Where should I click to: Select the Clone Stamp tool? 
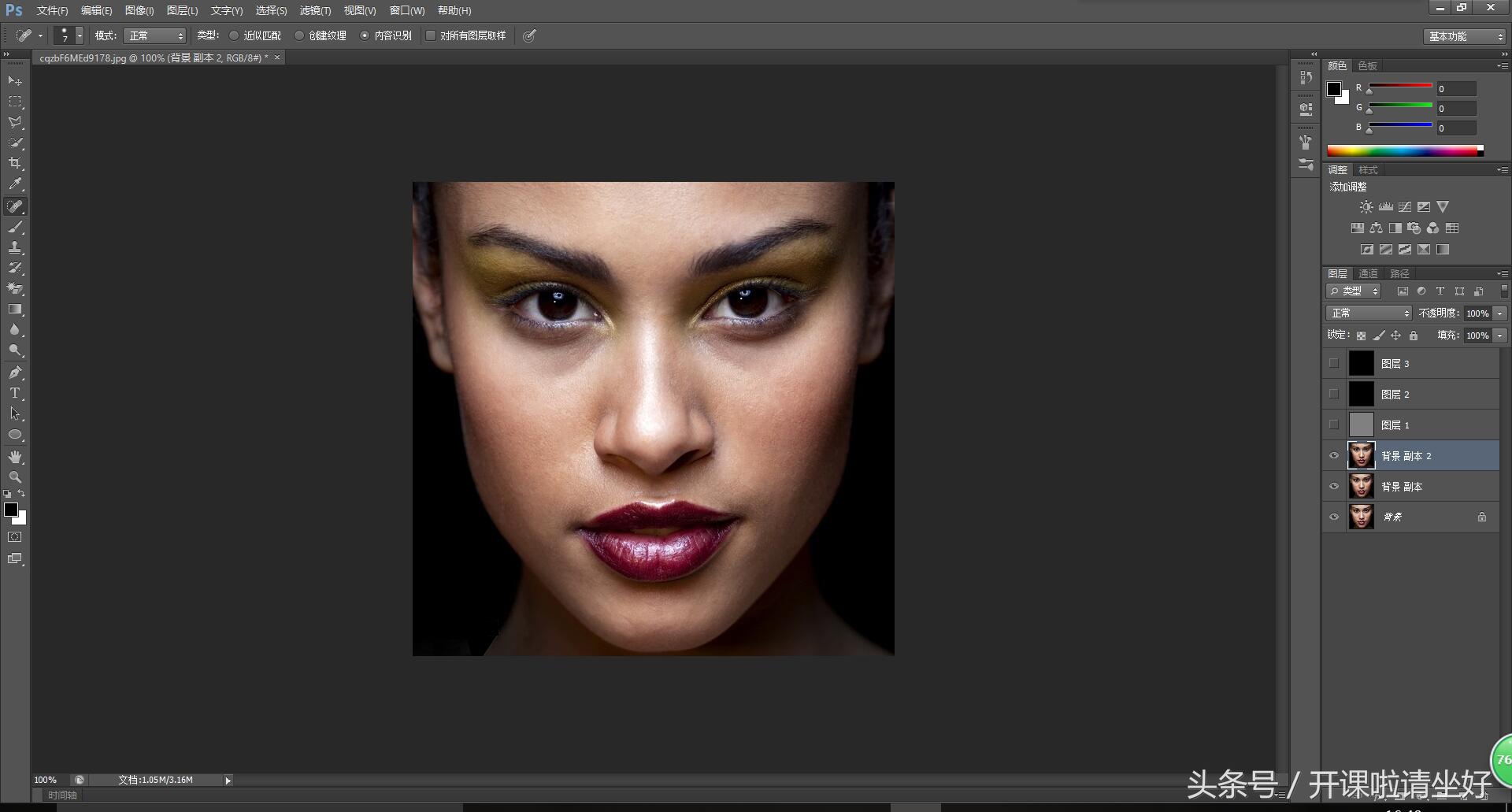click(15, 247)
